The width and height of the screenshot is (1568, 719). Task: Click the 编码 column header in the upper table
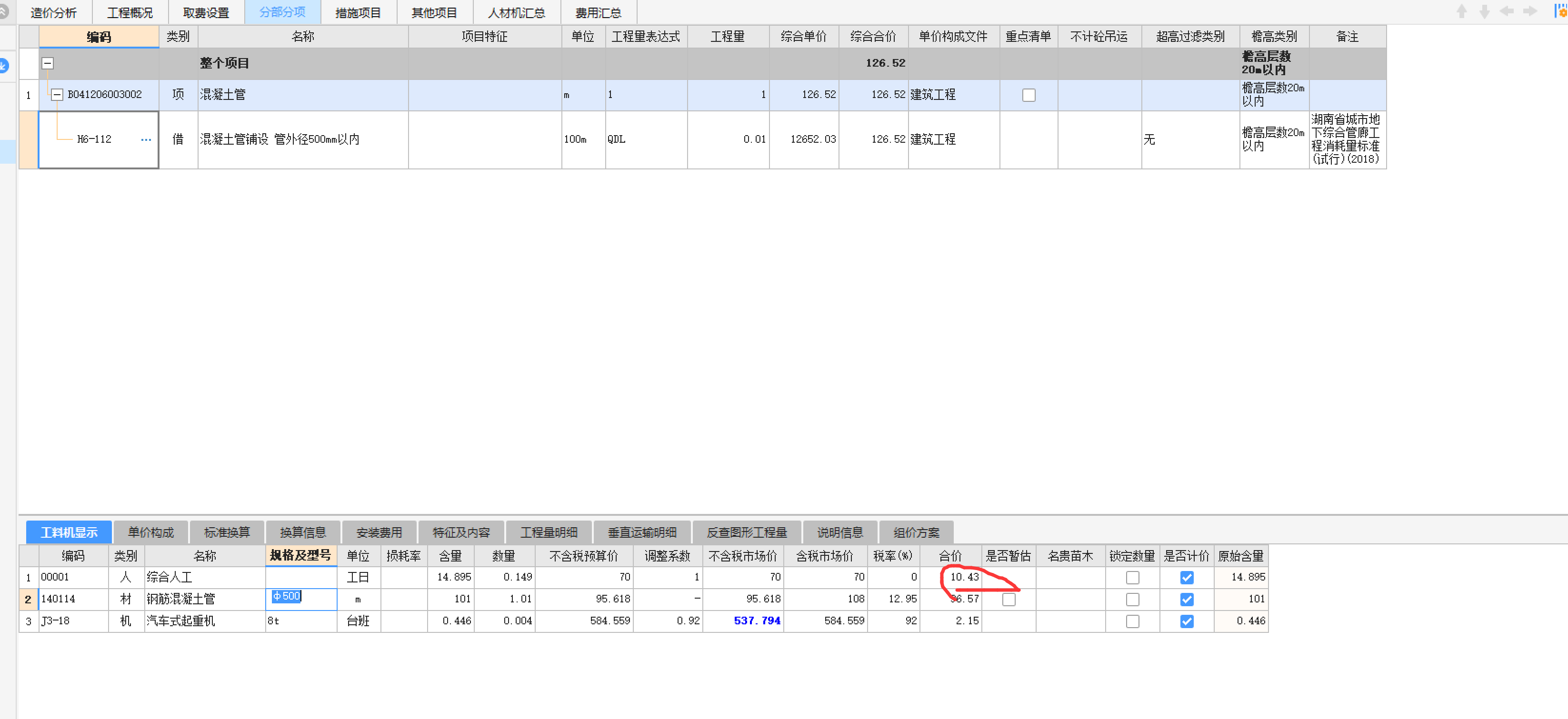pyautogui.click(x=99, y=37)
